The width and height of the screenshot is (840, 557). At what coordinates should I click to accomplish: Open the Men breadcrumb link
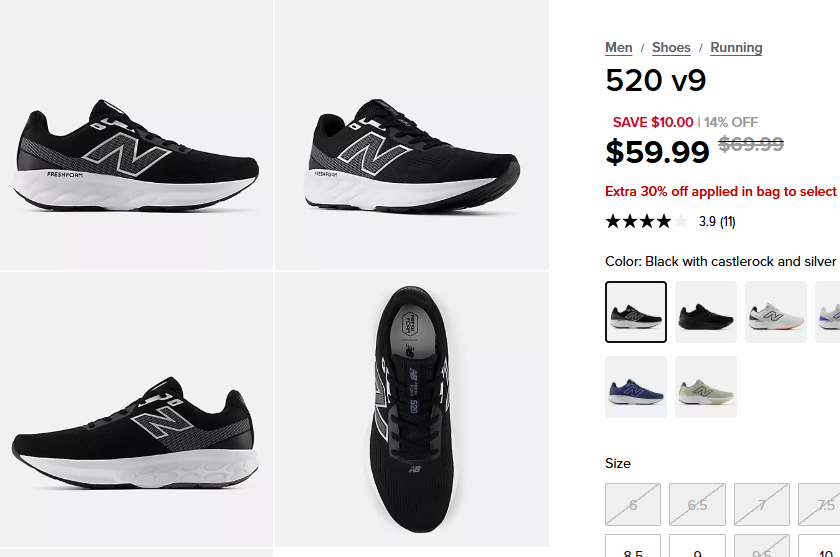coord(618,48)
